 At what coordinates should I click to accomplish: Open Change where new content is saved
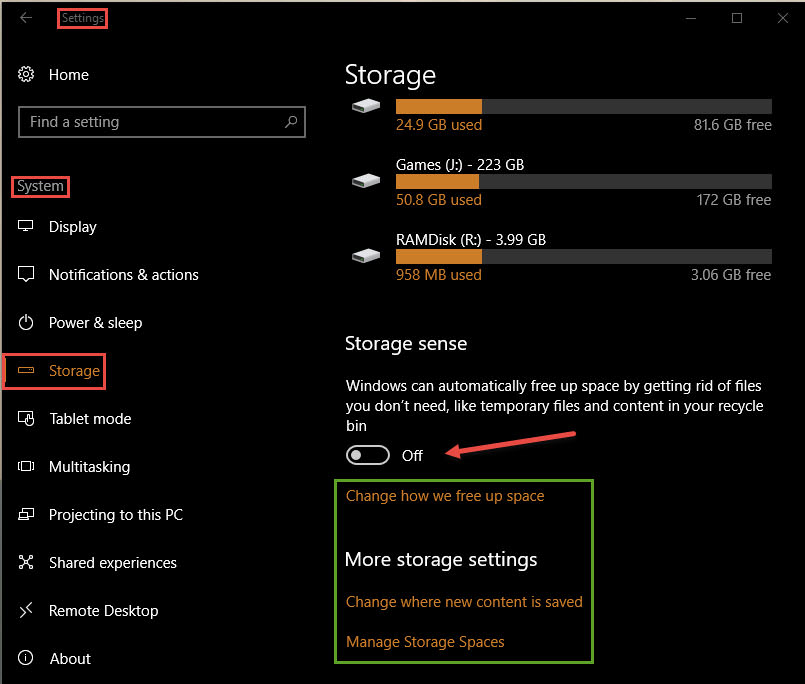pyautogui.click(x=464, y=602)
